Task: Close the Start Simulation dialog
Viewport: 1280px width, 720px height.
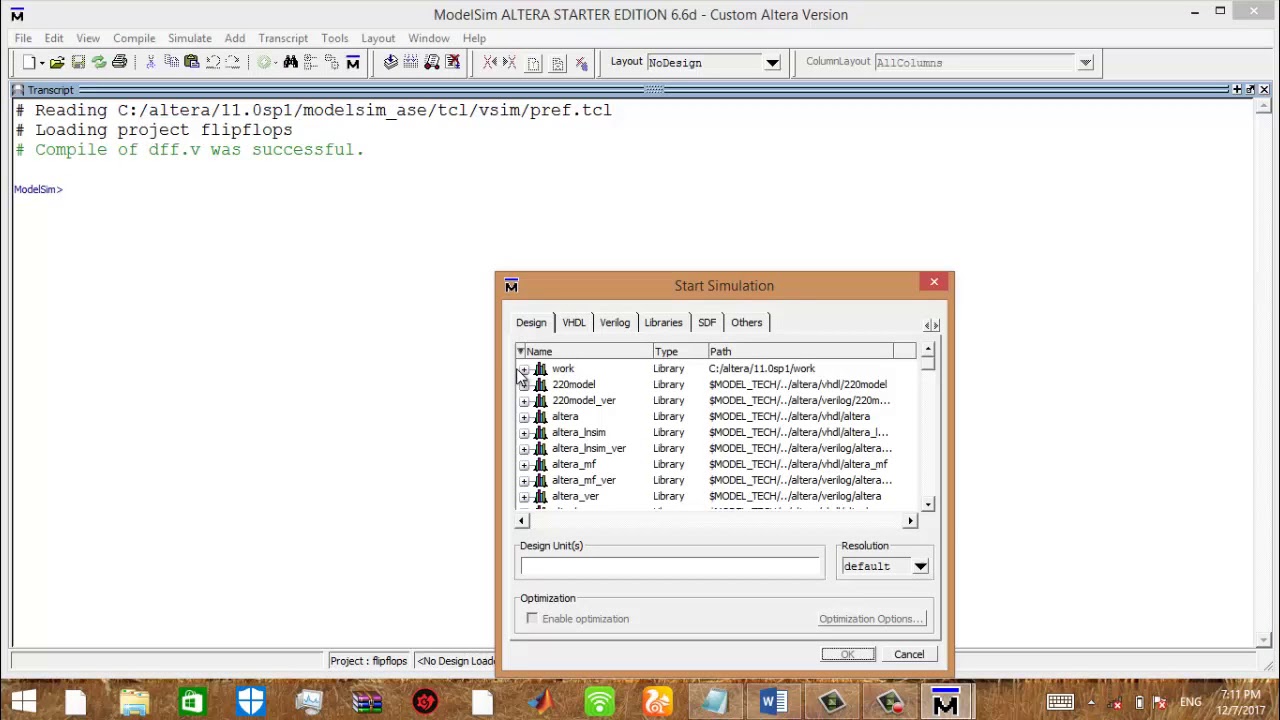Action: pyautogui.click(x=934, y=282)
